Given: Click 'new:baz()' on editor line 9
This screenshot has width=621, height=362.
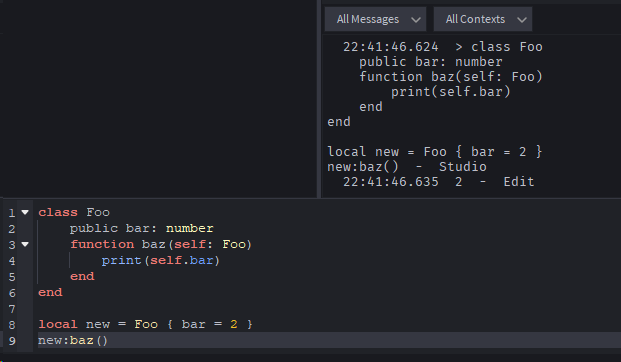Looking at the screenshot, I should (x=73, y=341).
